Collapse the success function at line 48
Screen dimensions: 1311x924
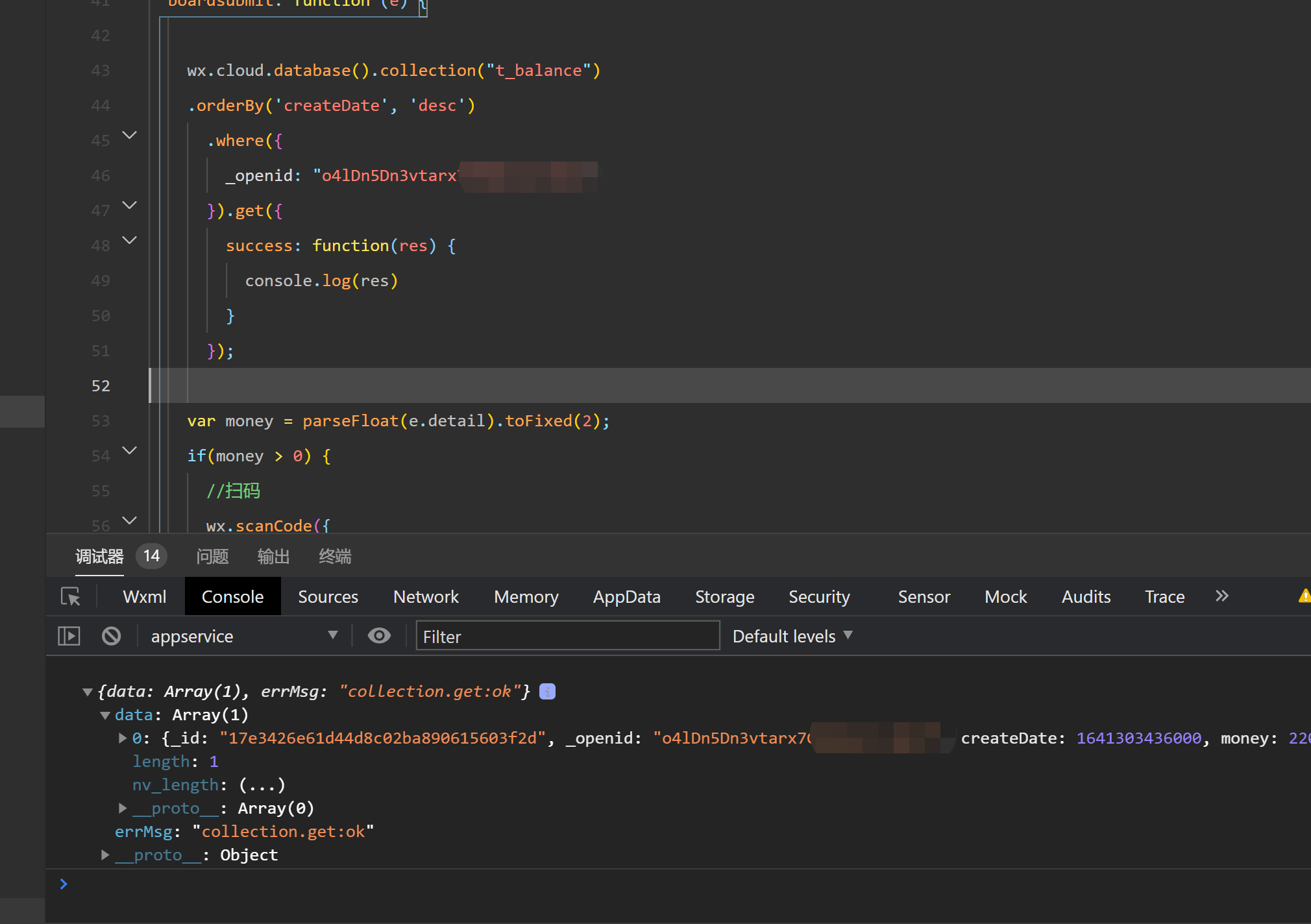(x=130, y=241)
